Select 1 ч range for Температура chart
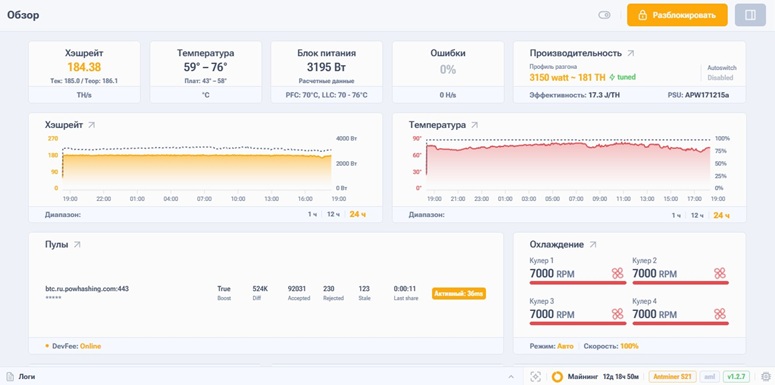This screenshot has width=775, height=385. pyautogui.click(x=676, y=215)
